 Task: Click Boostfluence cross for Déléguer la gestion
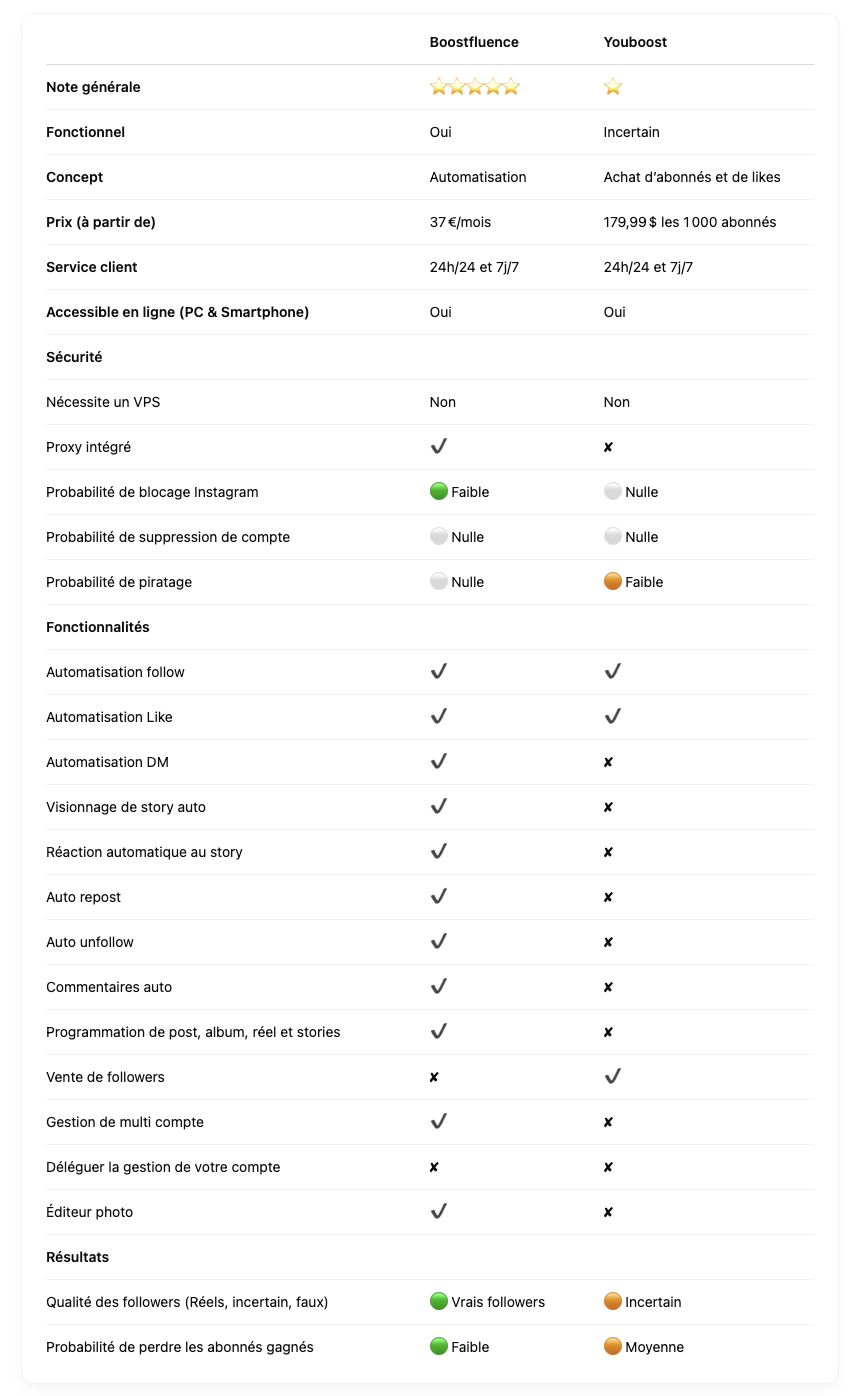[434, 1167]
